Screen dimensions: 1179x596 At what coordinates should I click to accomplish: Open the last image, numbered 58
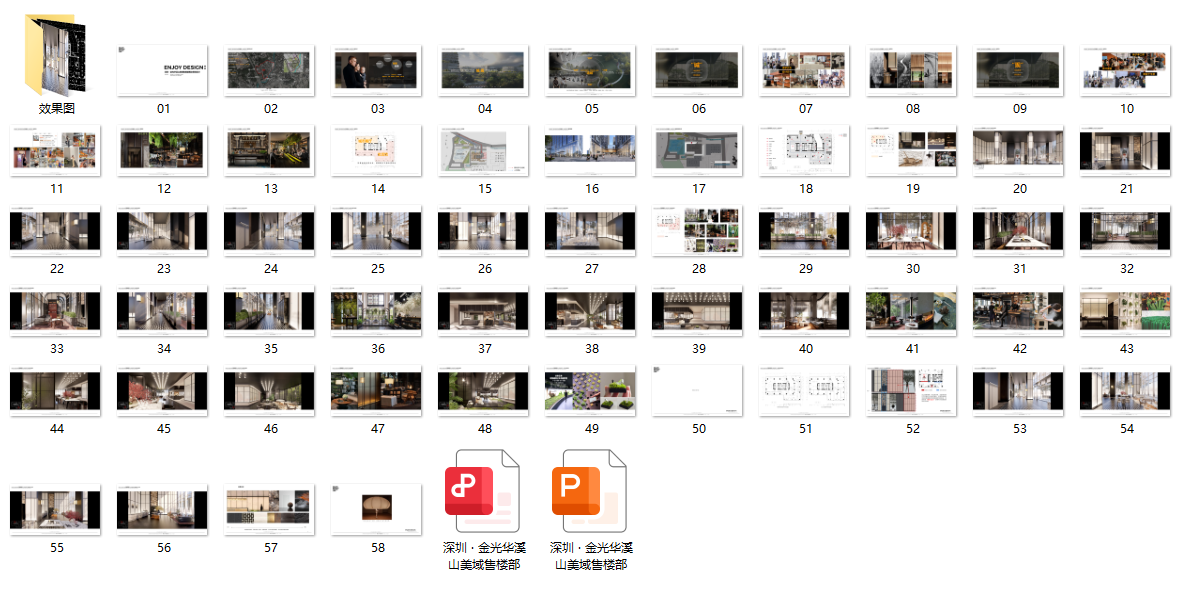tap(377, 508)
